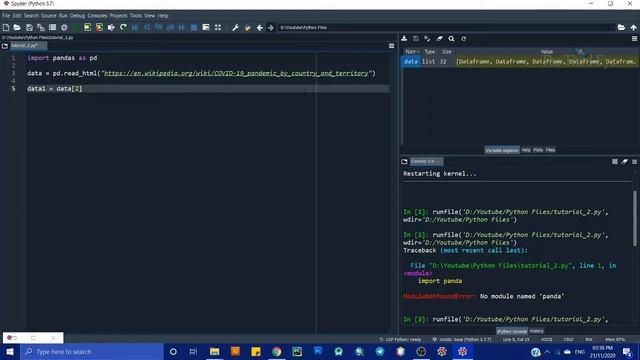This screenshot has height=360, width=640.
Task: Import data in Variable explorer
Action: (404, 38)
